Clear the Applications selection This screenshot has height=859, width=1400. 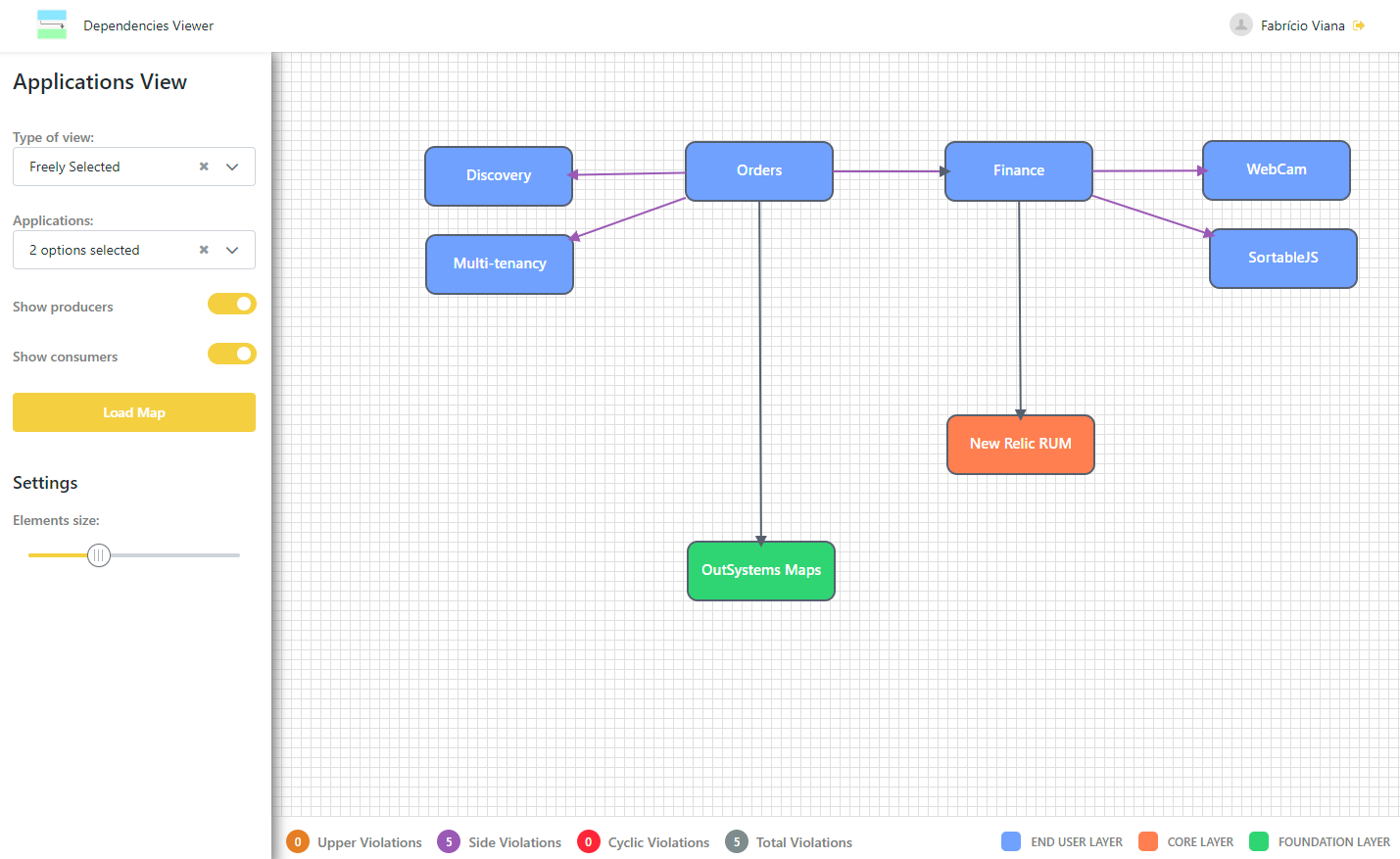[204, 250]
